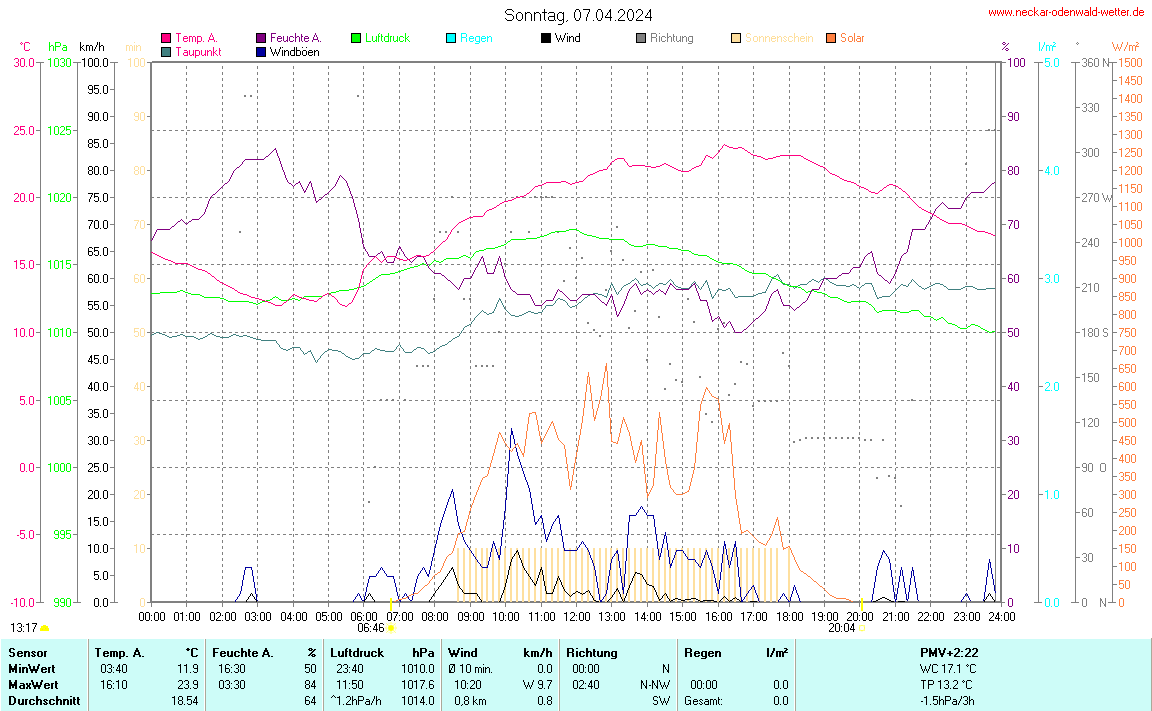Click the yellow sun icon beside 13:17
Screen dimensions: 1152x711
click(x=44, y=628)
